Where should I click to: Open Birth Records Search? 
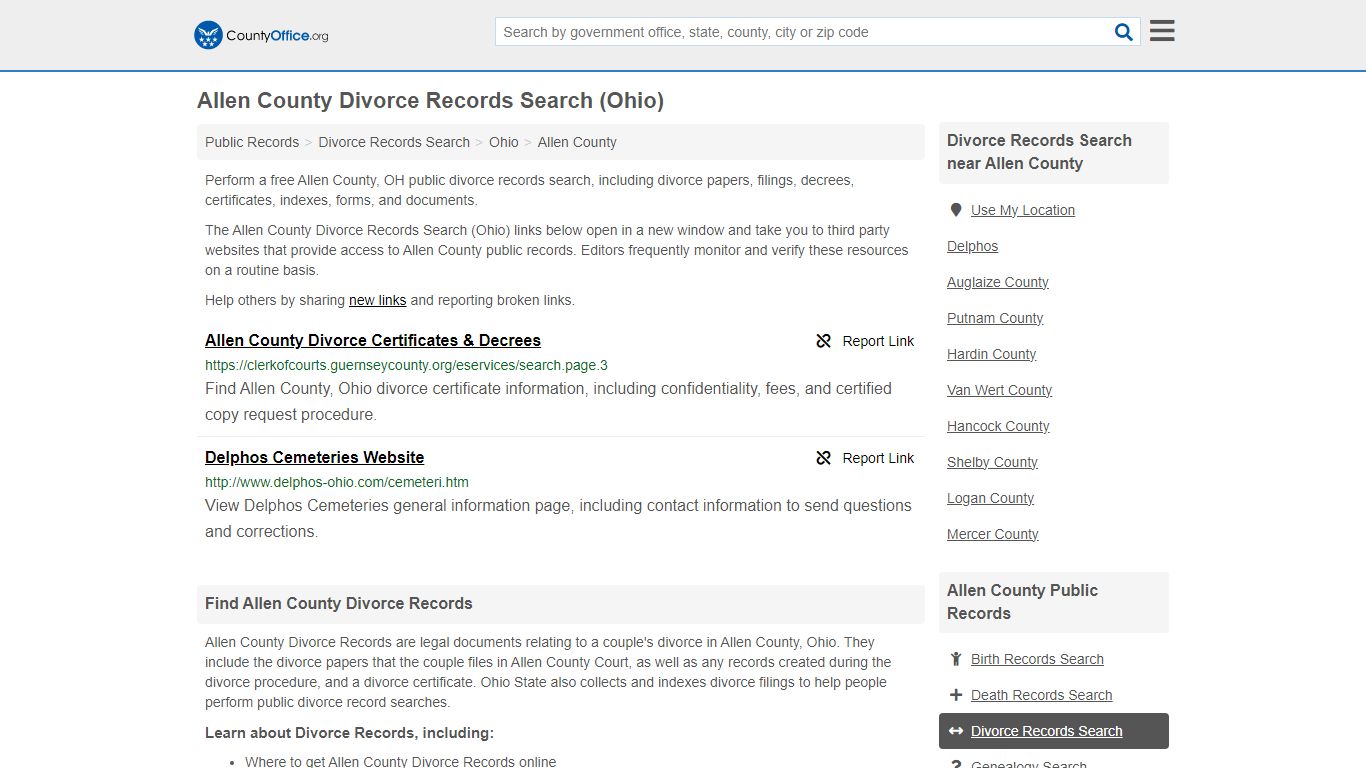point(1037,659)
